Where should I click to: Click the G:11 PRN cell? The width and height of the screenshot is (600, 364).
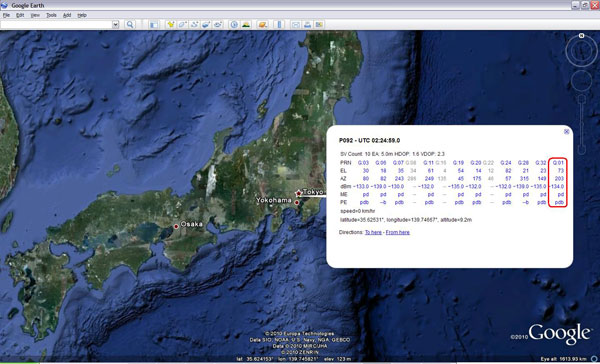coord(428,163)
